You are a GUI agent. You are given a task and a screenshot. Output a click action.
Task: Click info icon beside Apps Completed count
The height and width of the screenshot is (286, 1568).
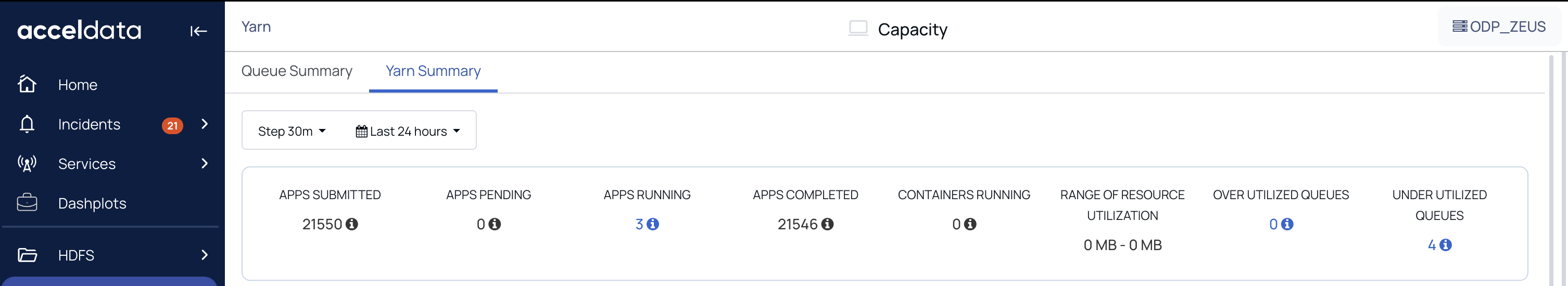(827, 224)
